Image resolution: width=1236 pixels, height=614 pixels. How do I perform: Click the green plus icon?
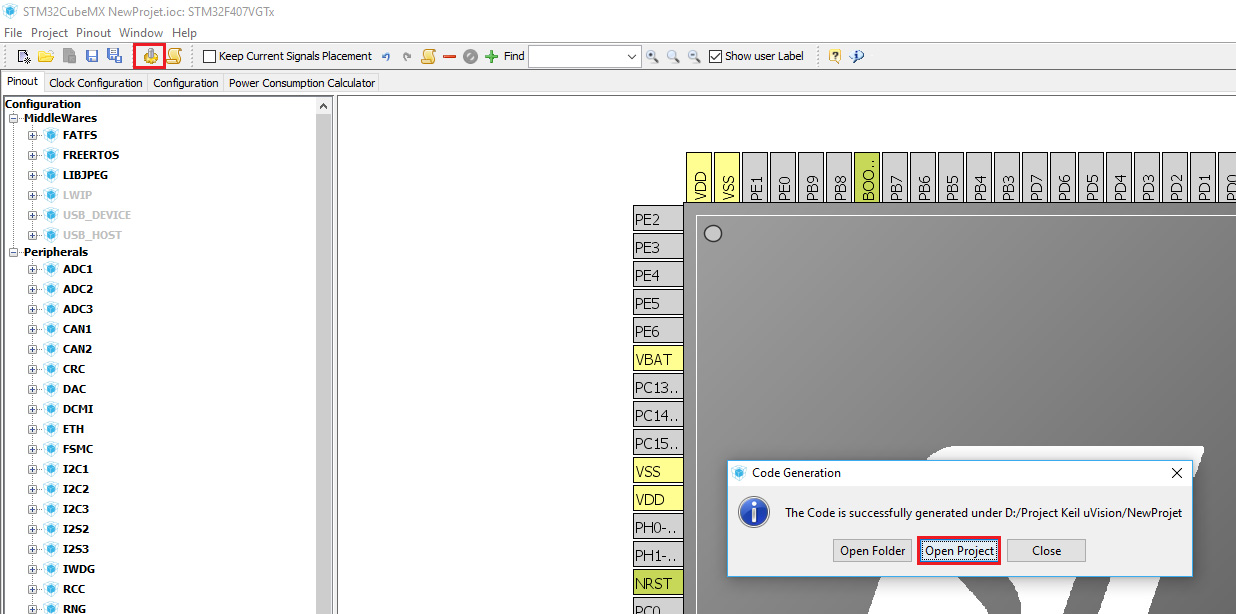click(x=491, y=56)
